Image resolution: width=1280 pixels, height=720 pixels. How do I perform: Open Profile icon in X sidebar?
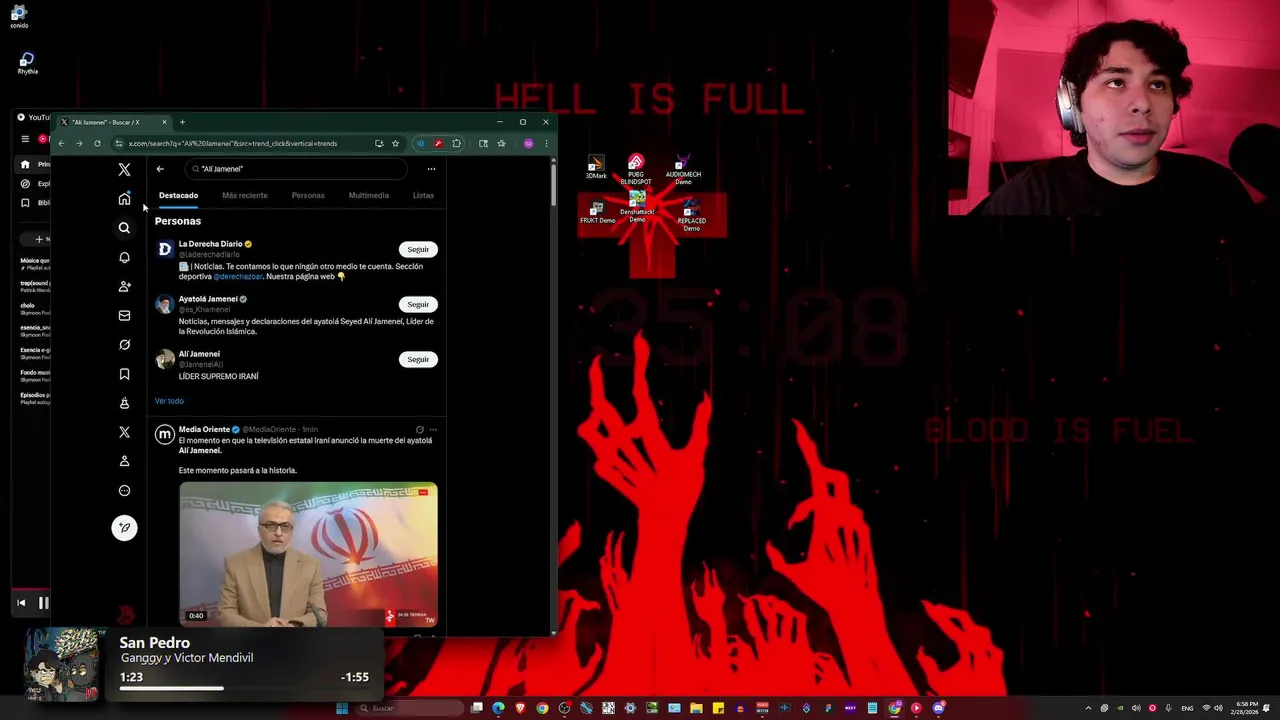[124, 461]
